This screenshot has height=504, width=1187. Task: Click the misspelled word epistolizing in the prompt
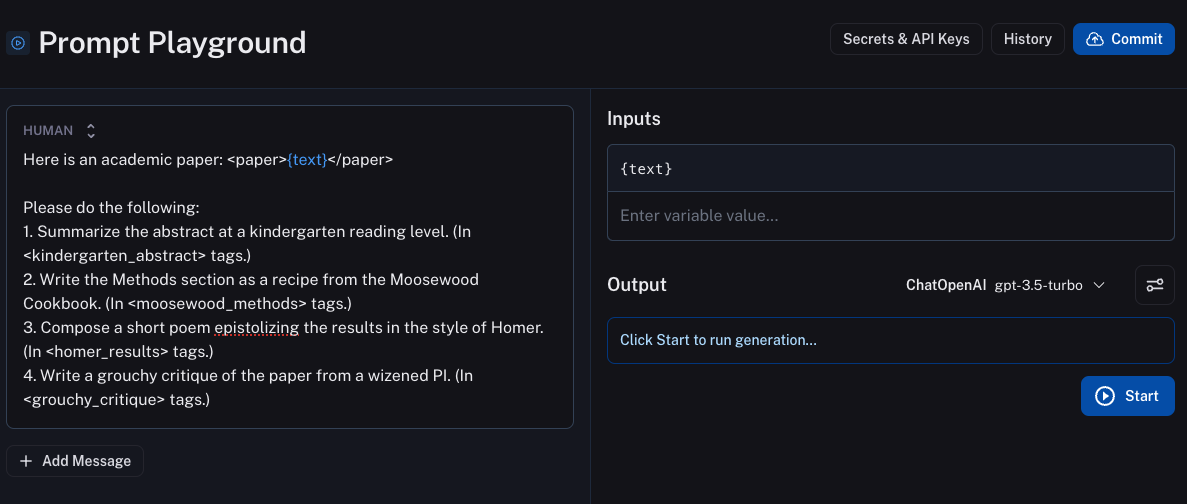pyautogui.click(x=256, y=328)
